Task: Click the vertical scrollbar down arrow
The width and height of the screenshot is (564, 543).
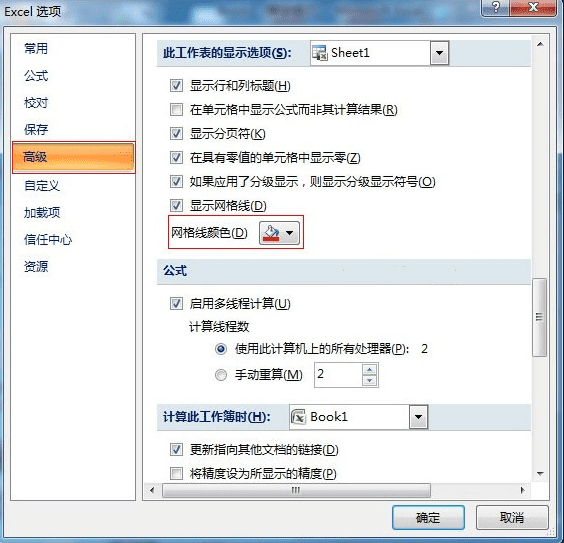Action: tap(540, 474)
